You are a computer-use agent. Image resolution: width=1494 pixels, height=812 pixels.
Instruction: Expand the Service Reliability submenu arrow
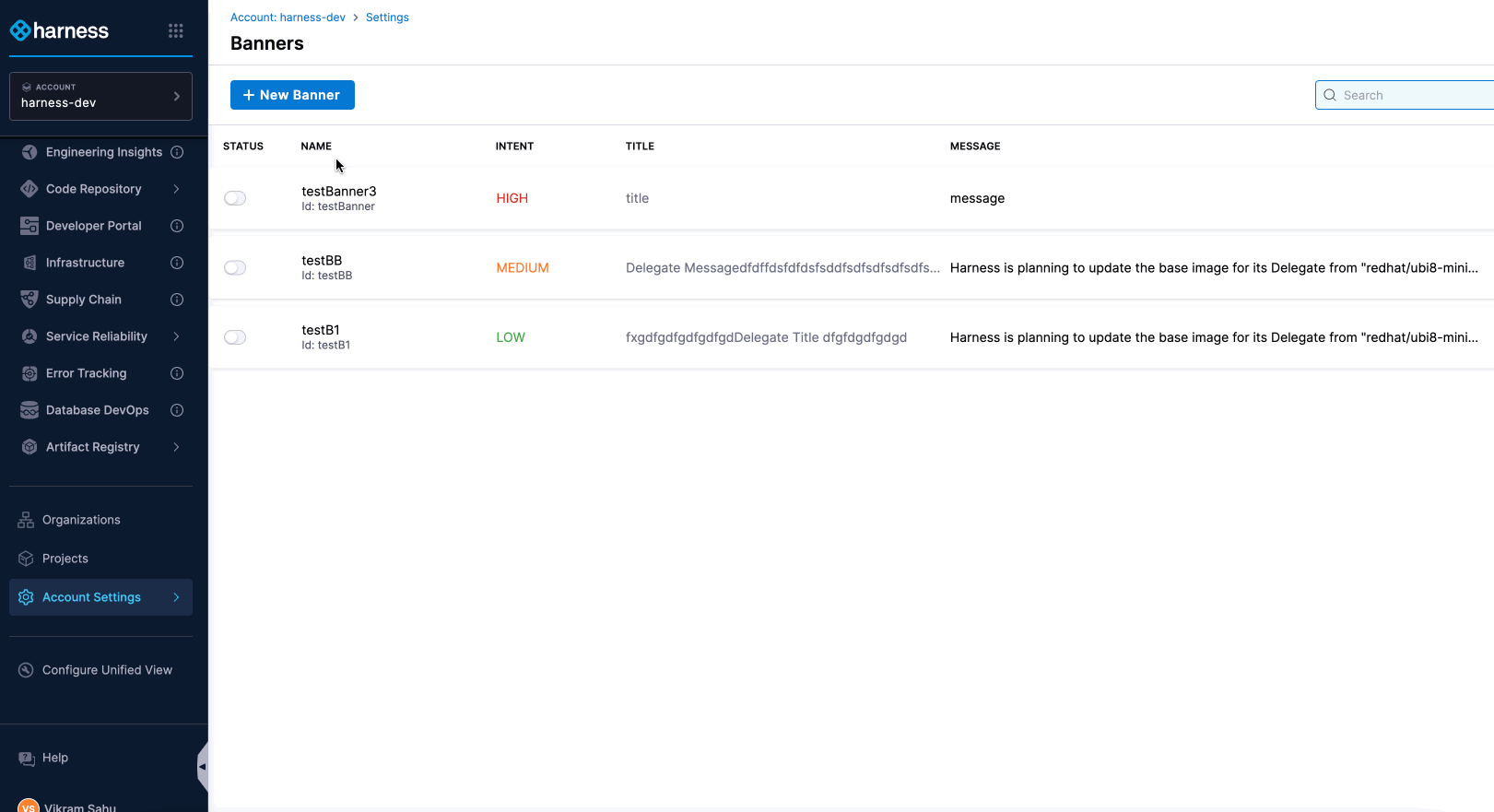click(176, 336)
